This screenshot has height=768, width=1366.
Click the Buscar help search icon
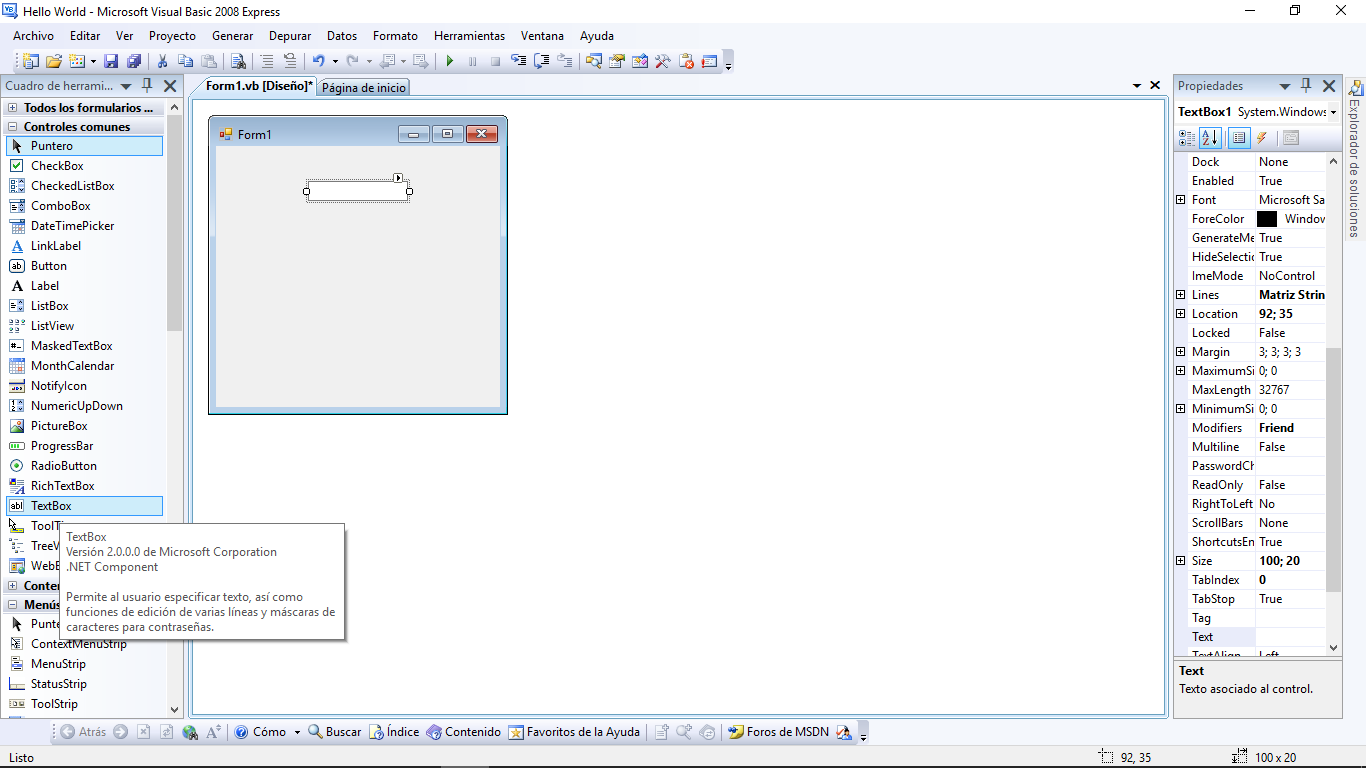(x=334, y=732)
